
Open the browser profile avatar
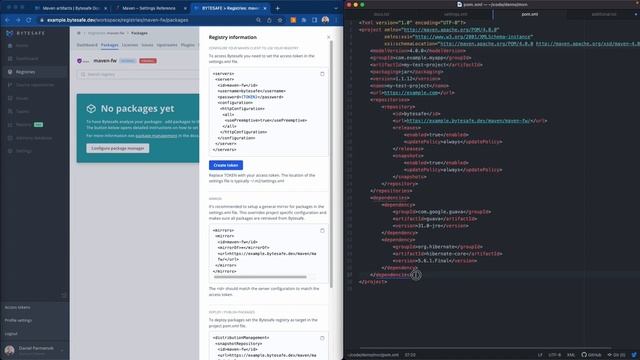pyautogui.click(x=325, y=20)
